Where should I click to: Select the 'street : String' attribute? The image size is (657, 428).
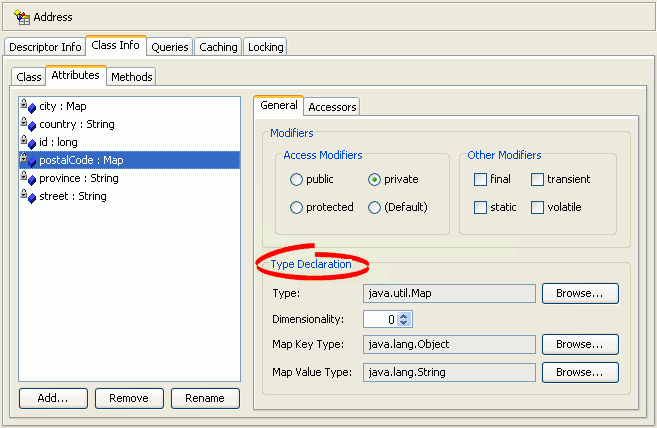pyautogui.click(x=129, y=196)
